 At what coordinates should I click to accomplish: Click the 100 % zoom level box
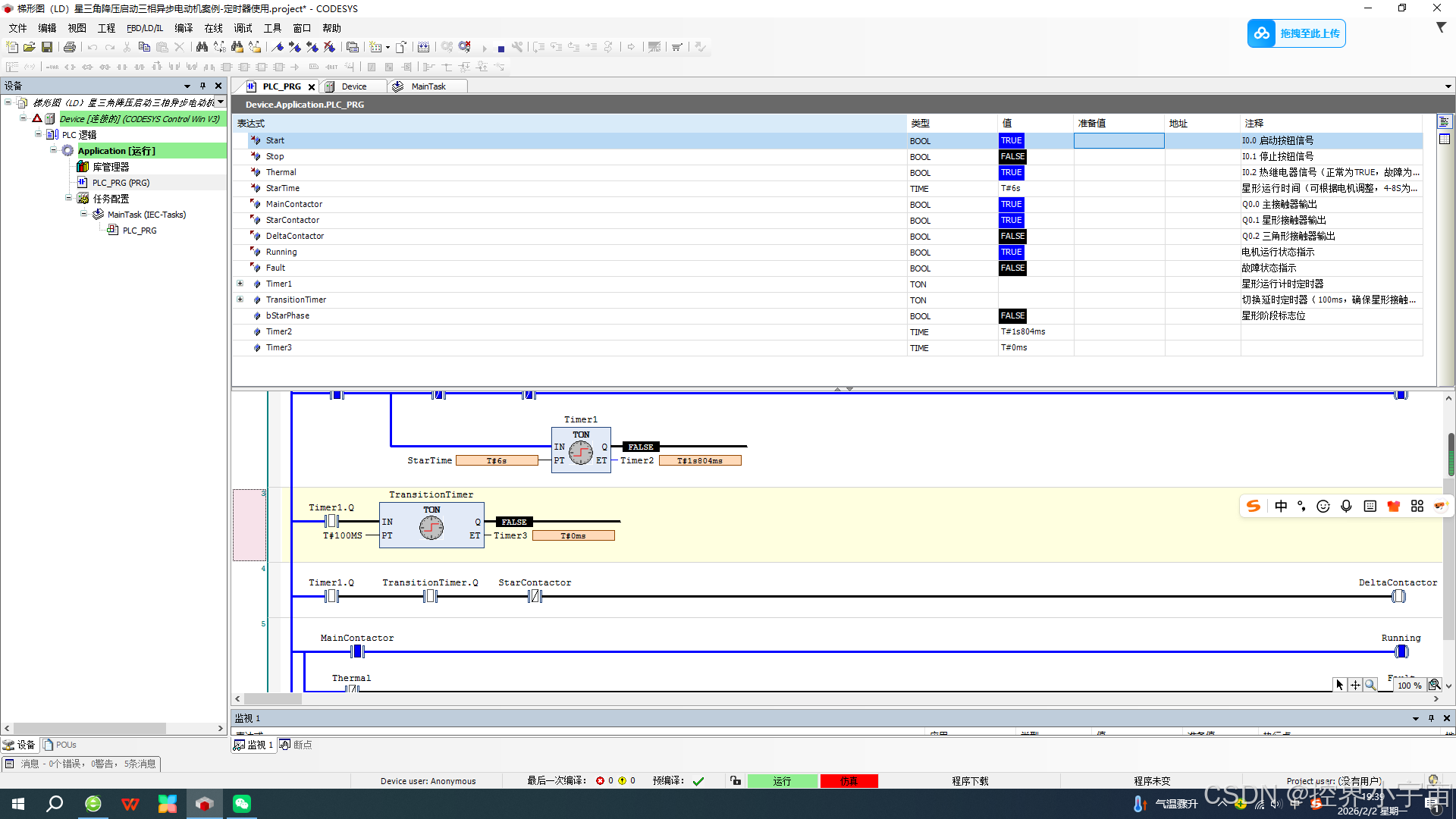click(1409, 686)
